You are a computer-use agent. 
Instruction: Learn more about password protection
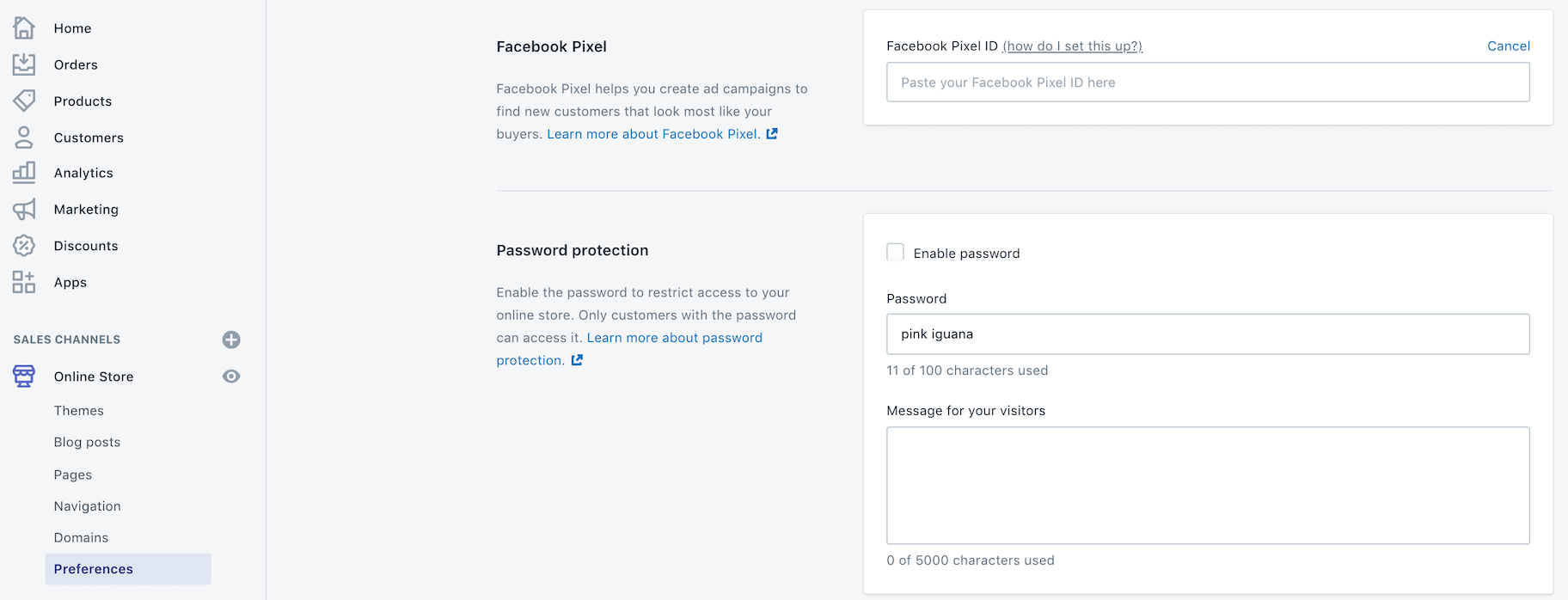click(674, 337)
